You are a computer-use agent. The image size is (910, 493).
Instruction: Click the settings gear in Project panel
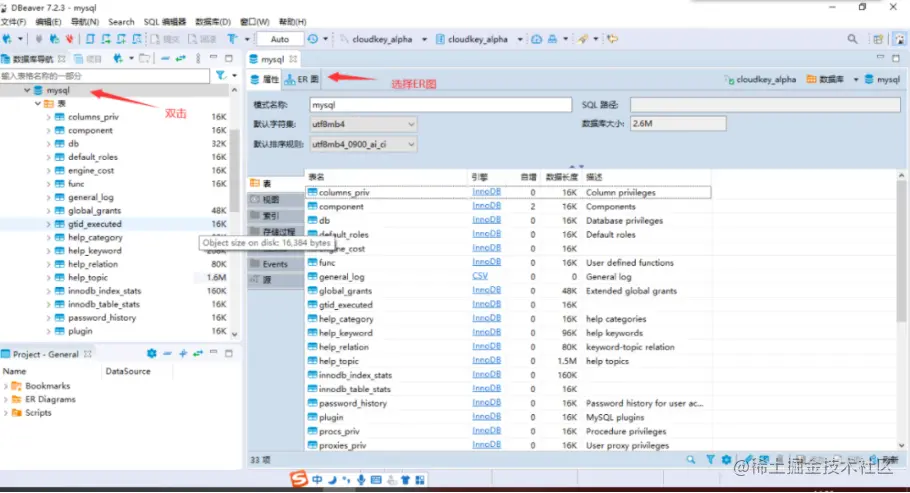point(151,353)
